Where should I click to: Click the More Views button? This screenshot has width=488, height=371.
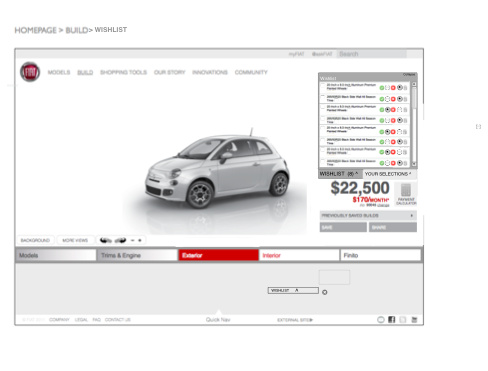pyautogui.click(x=75, y=240)
